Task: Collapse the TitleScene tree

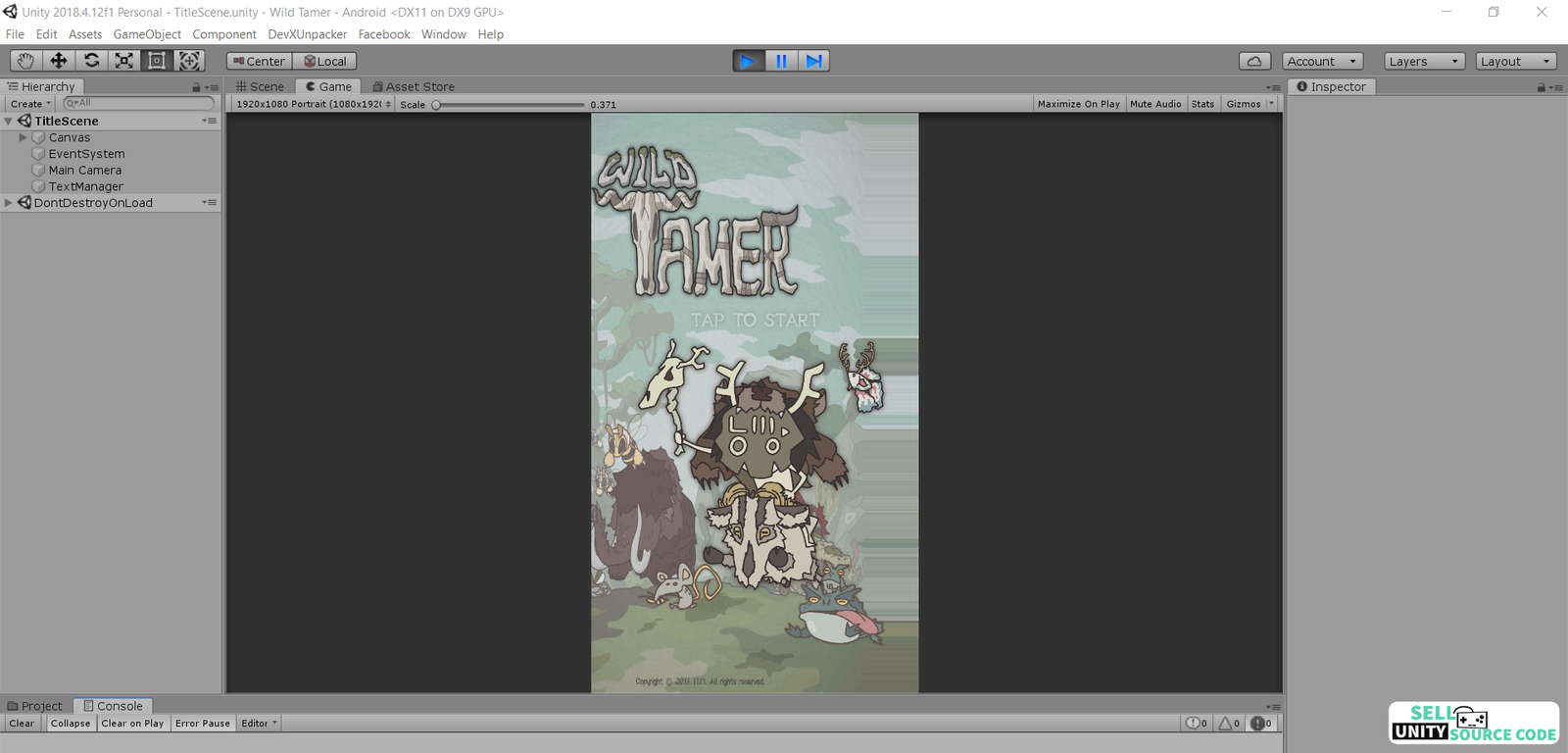Action: tap(9, 122)
